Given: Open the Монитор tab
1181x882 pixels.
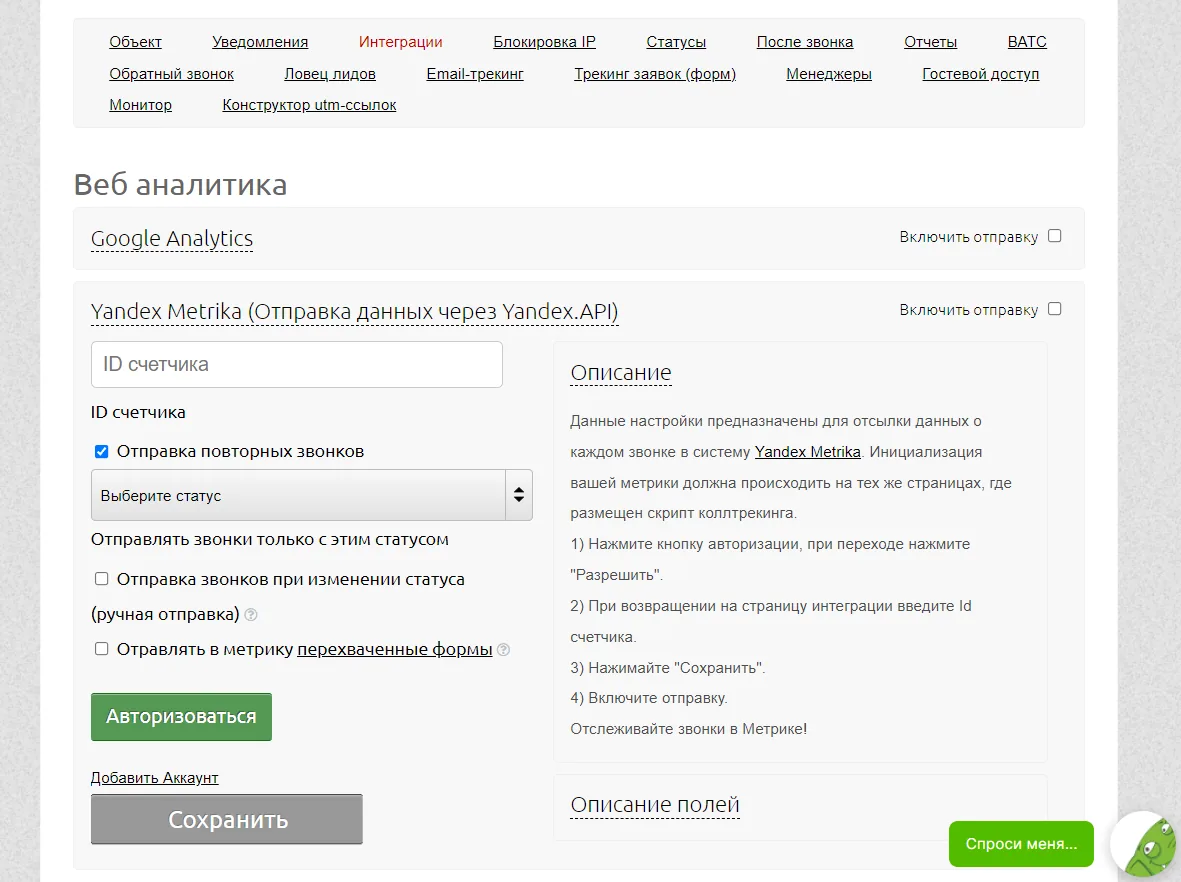Looking at the screenshot, I should 141,105.
